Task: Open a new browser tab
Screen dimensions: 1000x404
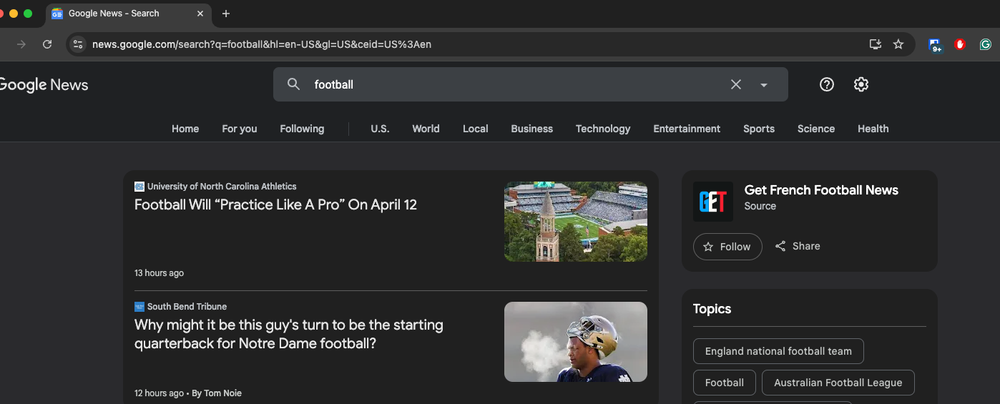Action: pyautogui.click(x=226, y=14)
